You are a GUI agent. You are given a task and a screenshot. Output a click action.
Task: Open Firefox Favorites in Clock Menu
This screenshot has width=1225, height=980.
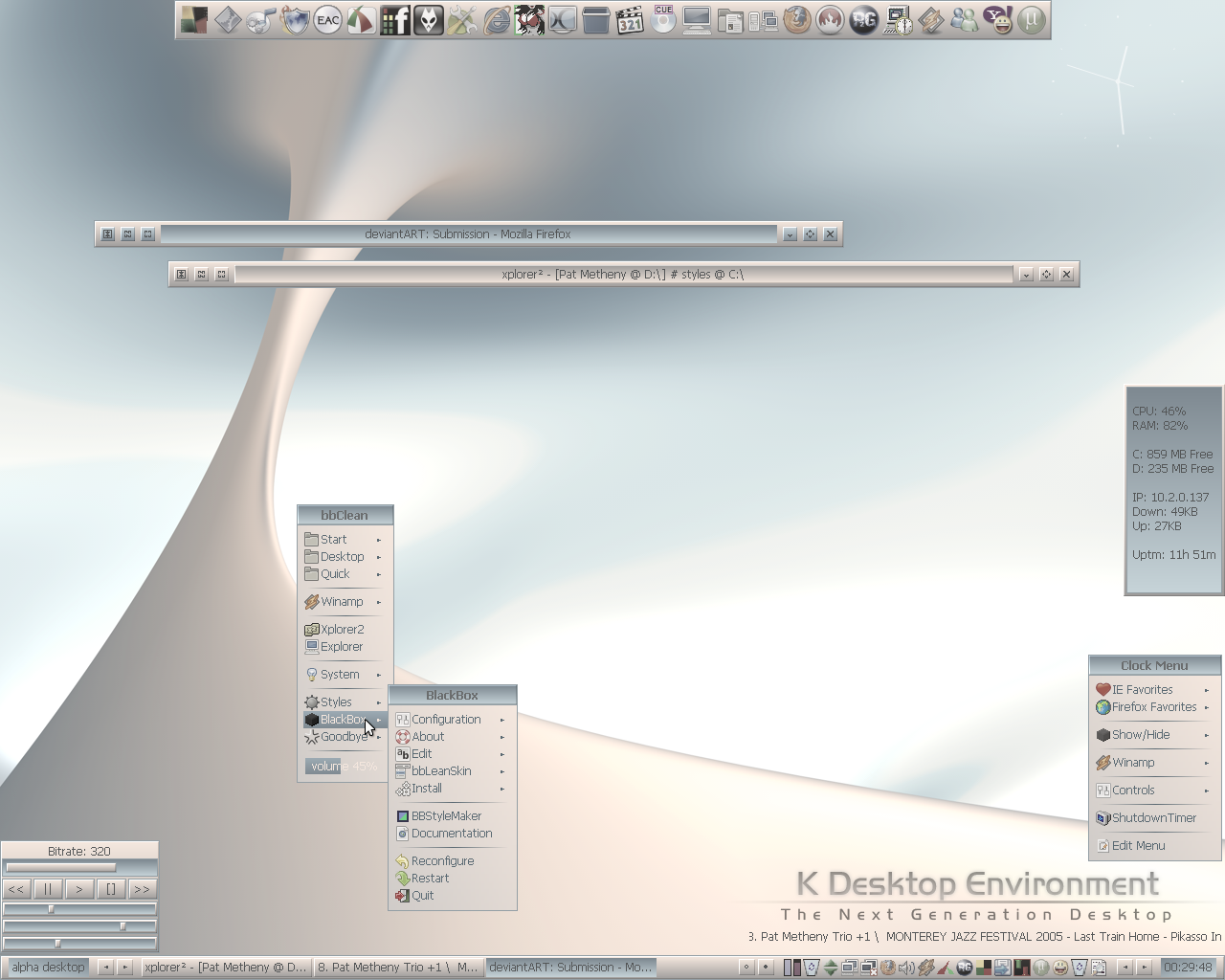(x=1154, y=707)
